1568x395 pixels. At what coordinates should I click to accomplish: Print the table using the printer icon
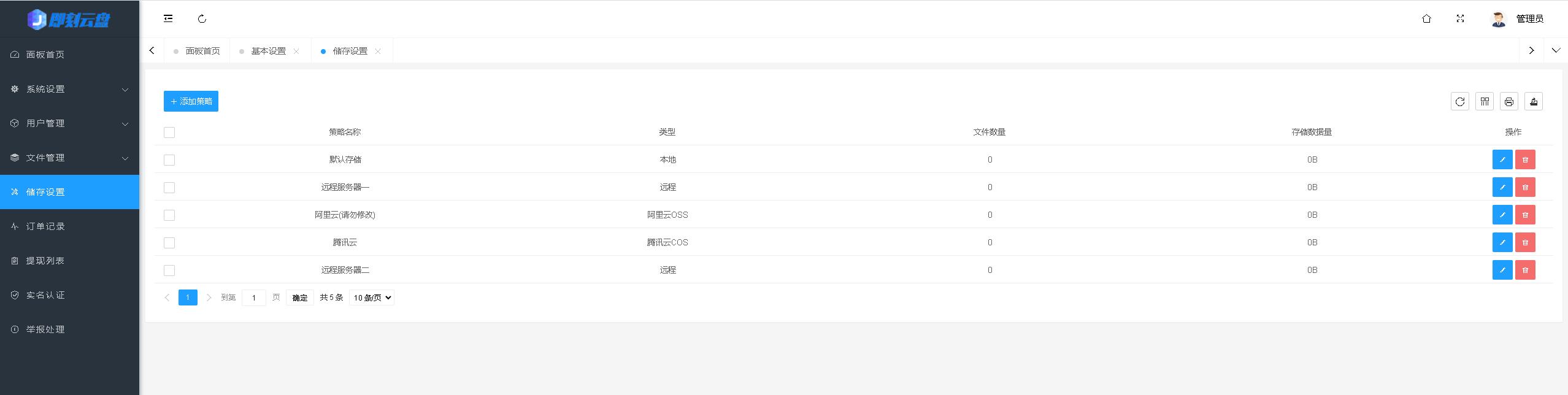(1508, 102)
